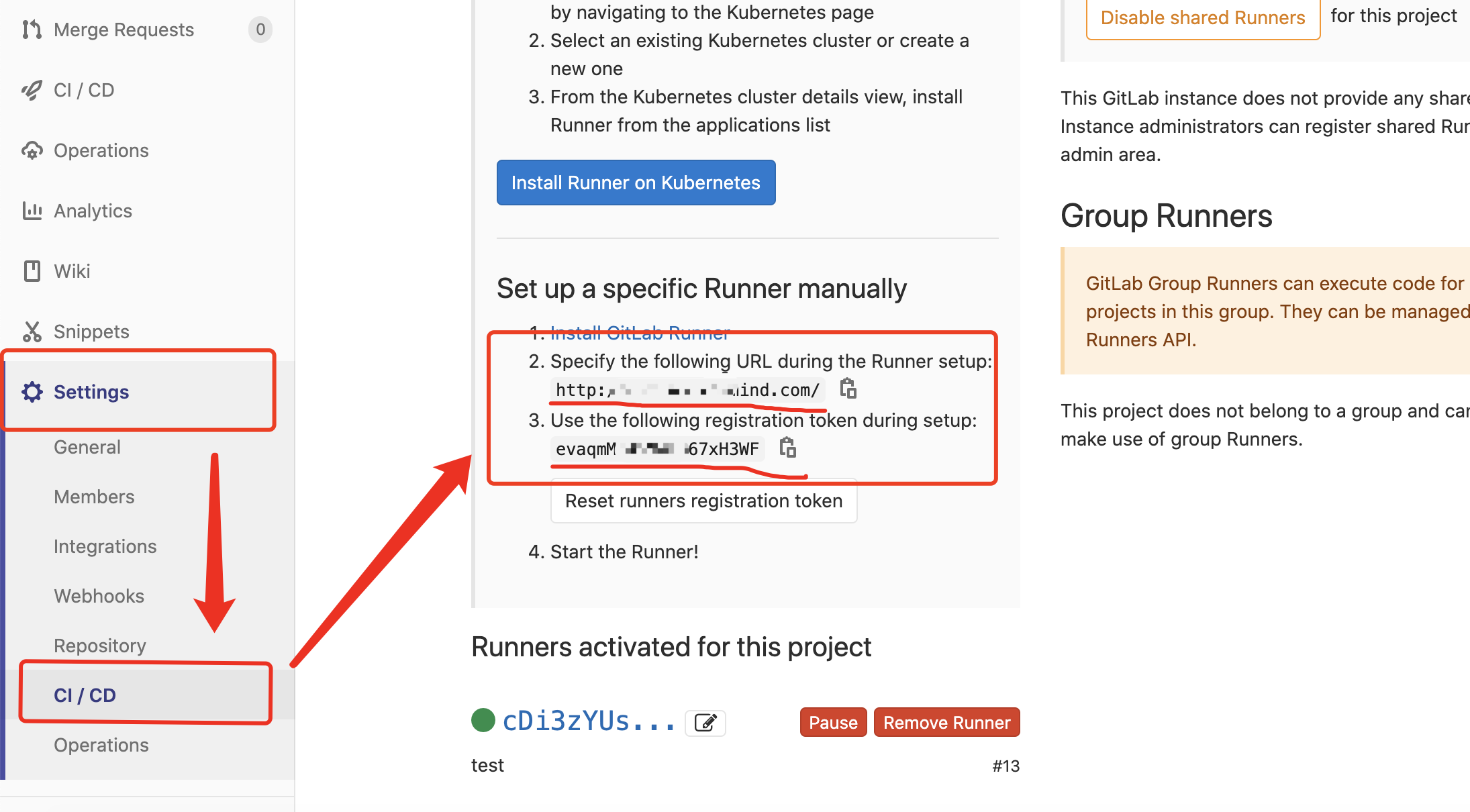Select Integrations in the Settings submenu
The height and width of the screenshot is (812, 1470).
[105, 546]
